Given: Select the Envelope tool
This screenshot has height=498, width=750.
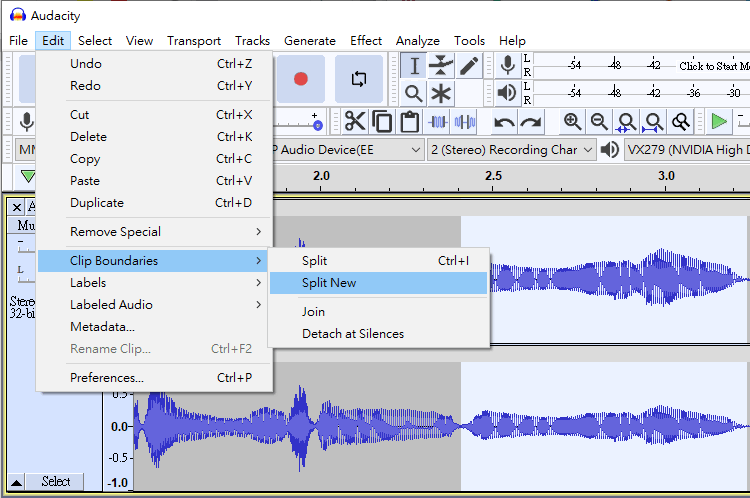Looking at the screenshot, I should tap(441, 66).
